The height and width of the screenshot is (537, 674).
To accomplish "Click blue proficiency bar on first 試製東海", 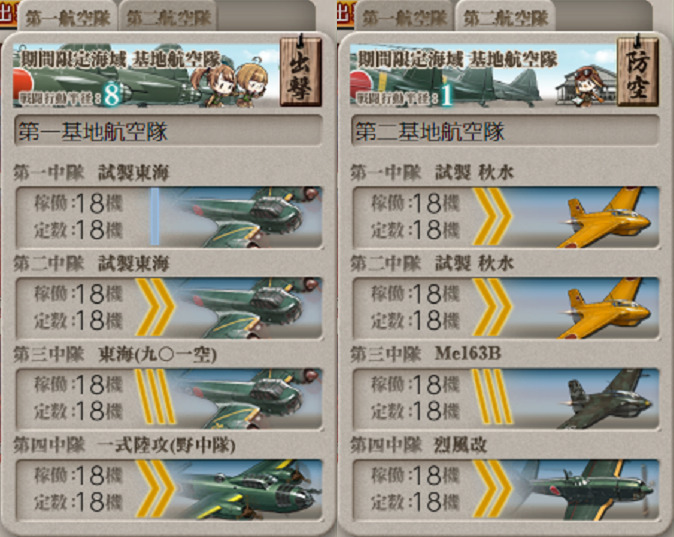I will pyautogui.click(x=155, y=216).
